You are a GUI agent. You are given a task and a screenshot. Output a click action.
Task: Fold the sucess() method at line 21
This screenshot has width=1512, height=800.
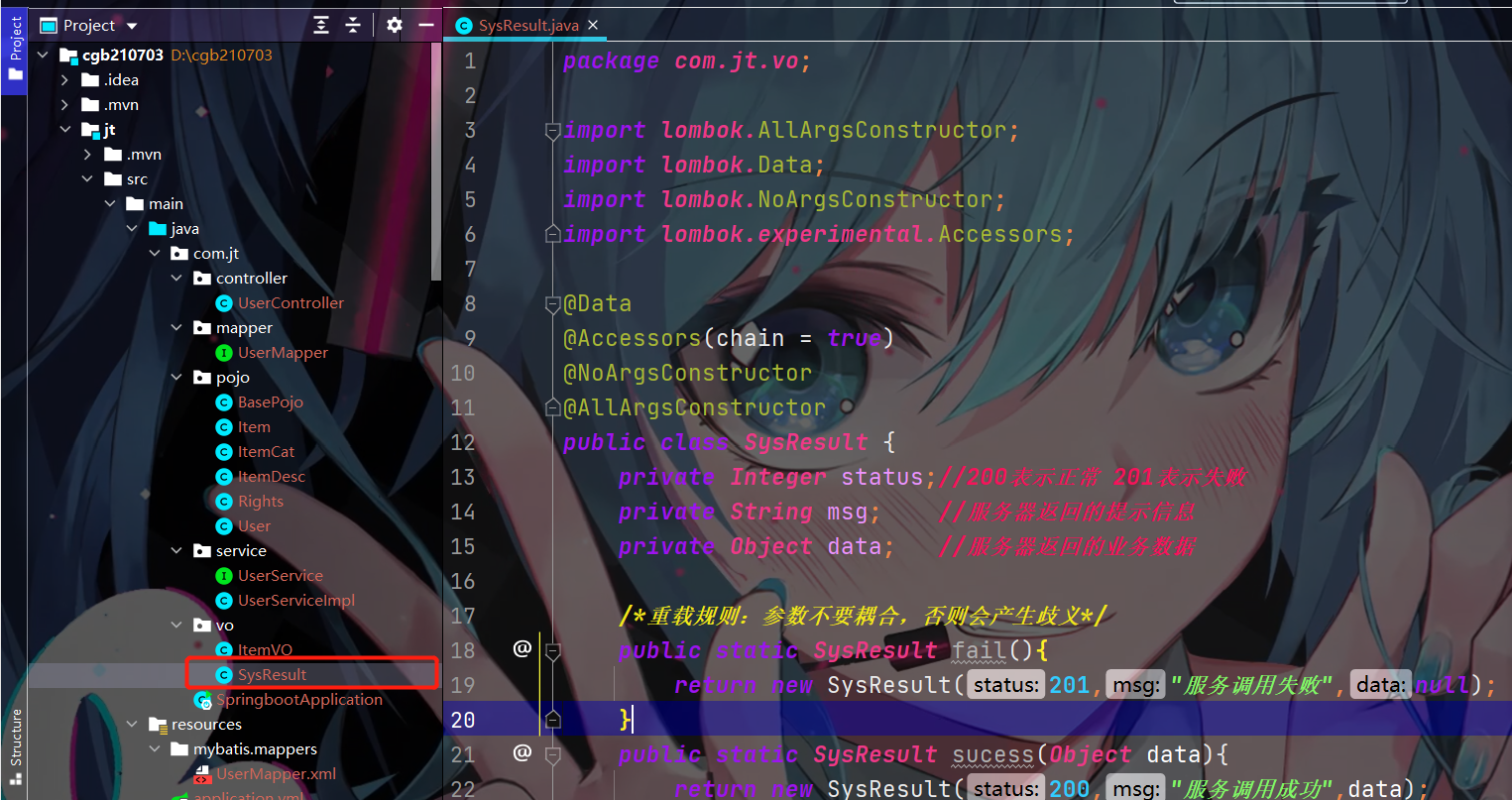(553, 754)
